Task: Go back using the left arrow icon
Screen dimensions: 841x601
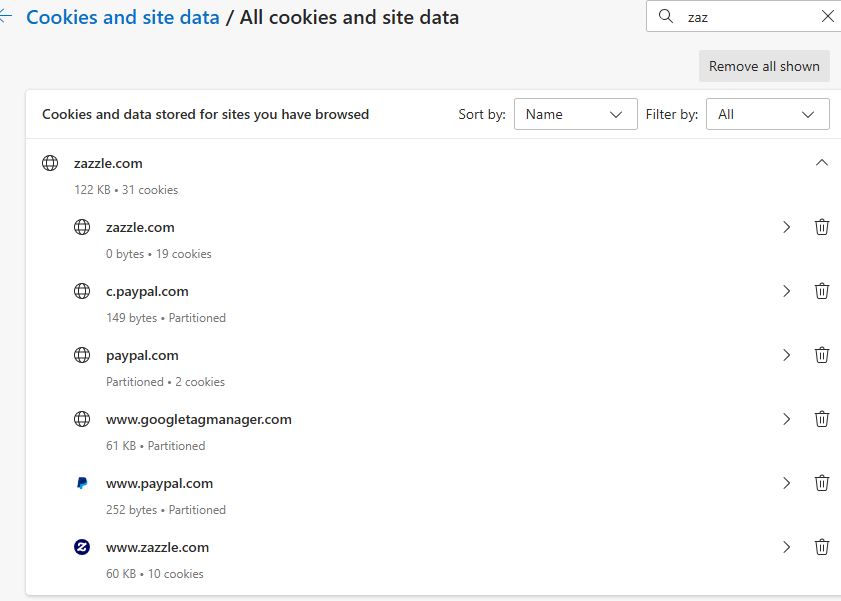Action: (x=5, y=17)
